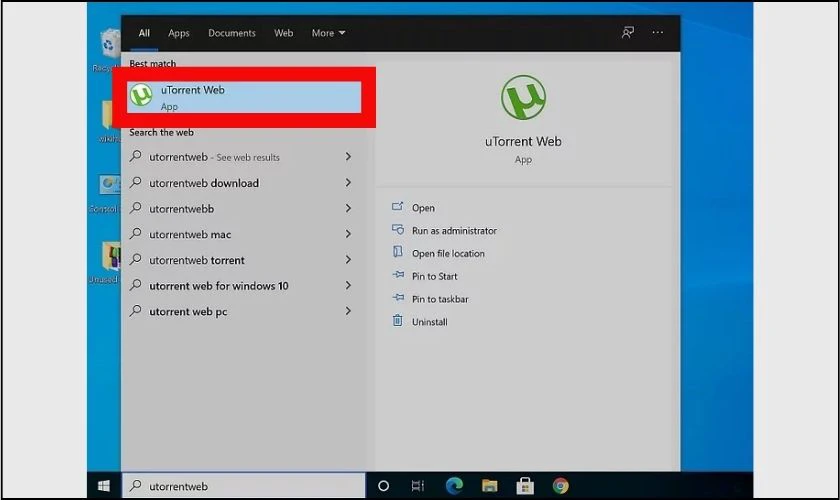Image resolution: width=840 pixels, height=500 pixels.
Task: Click the Uninstall trash icon
Action: (398, 320)
